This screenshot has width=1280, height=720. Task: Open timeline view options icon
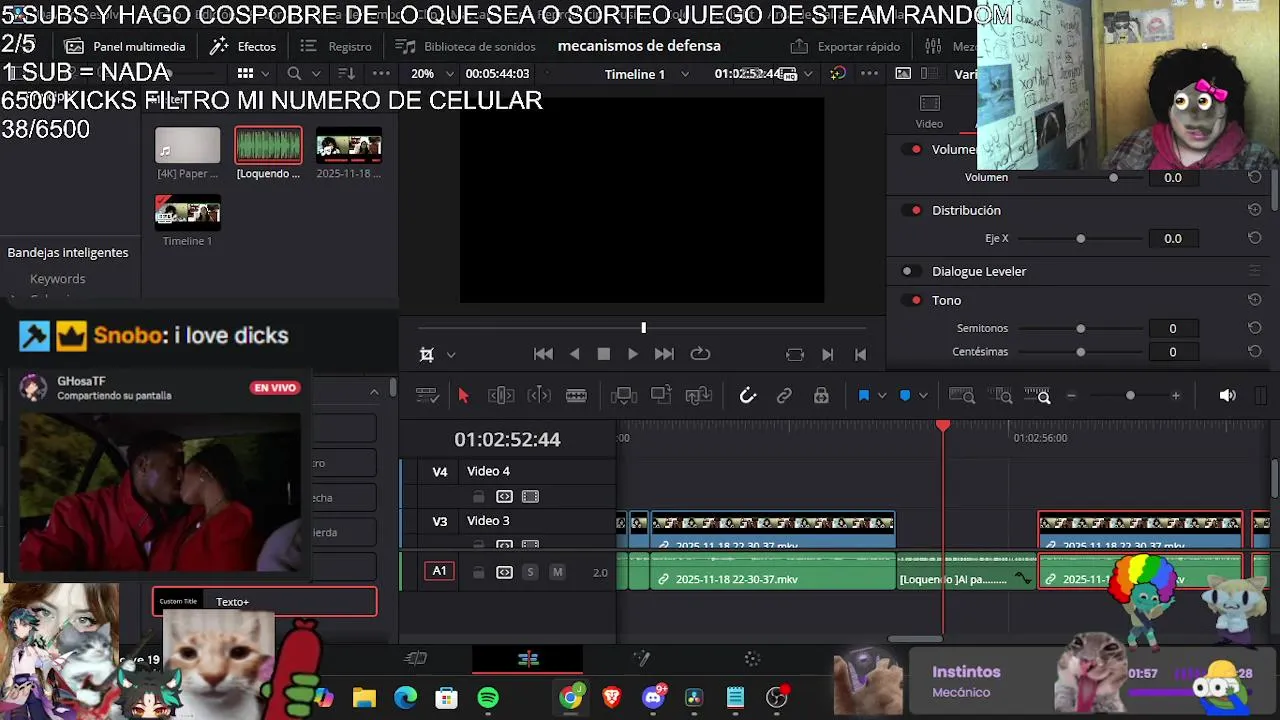(427, 396)
